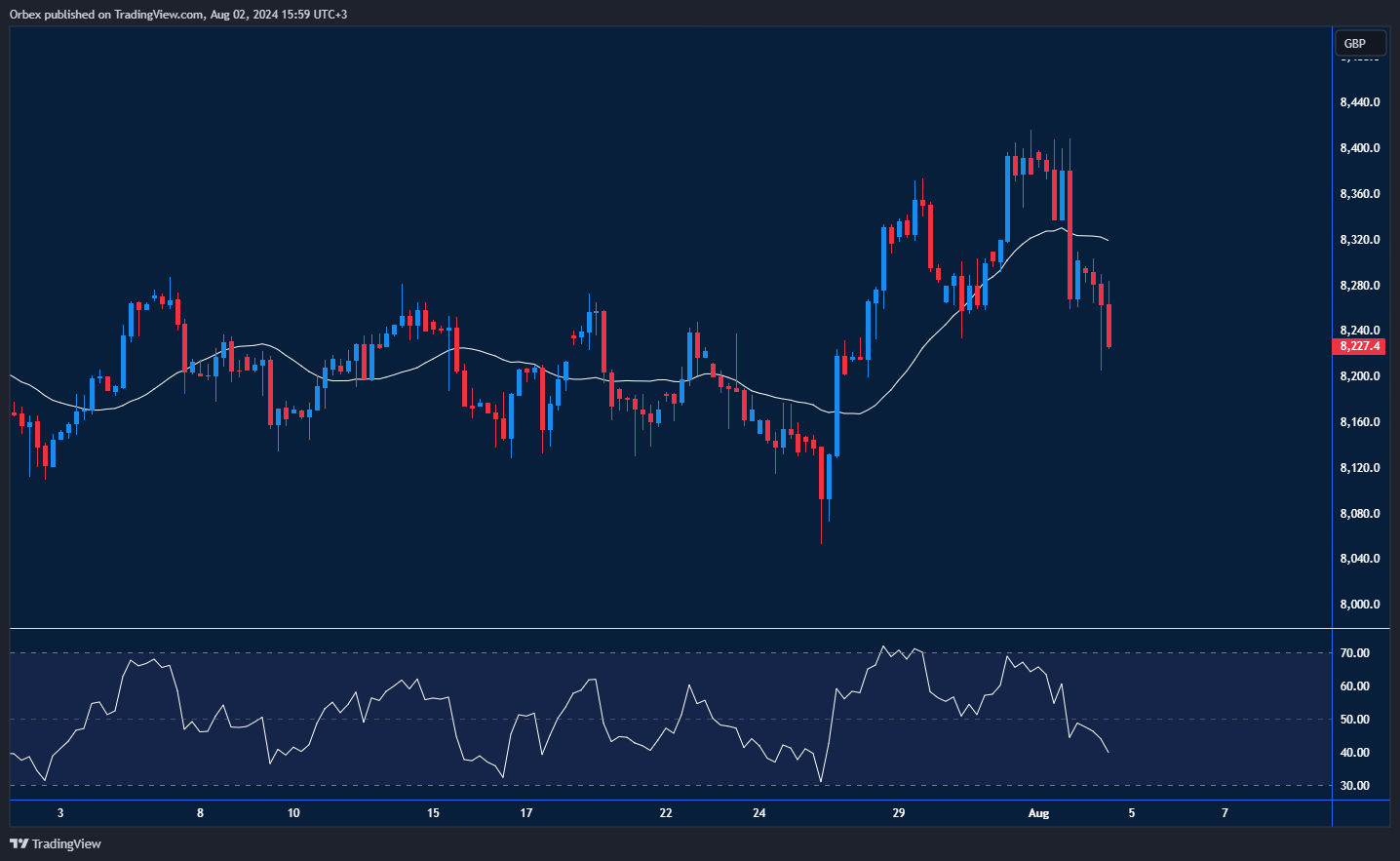Select date 15 on the time axis
The width and height of the screenshot is (1400, 861).
pos(433,813)
